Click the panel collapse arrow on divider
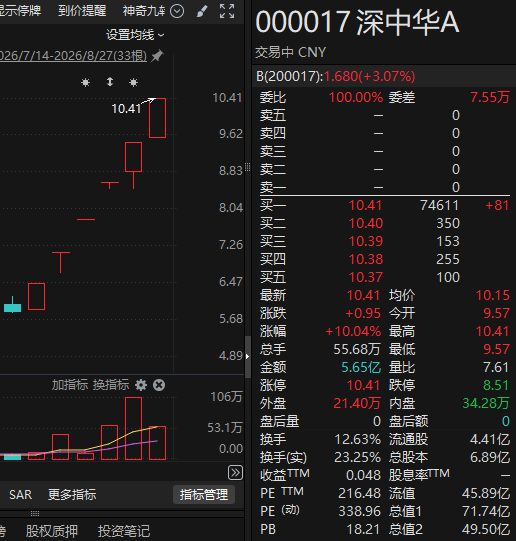Screen dimensions: 516x541 tap(247, 356)
